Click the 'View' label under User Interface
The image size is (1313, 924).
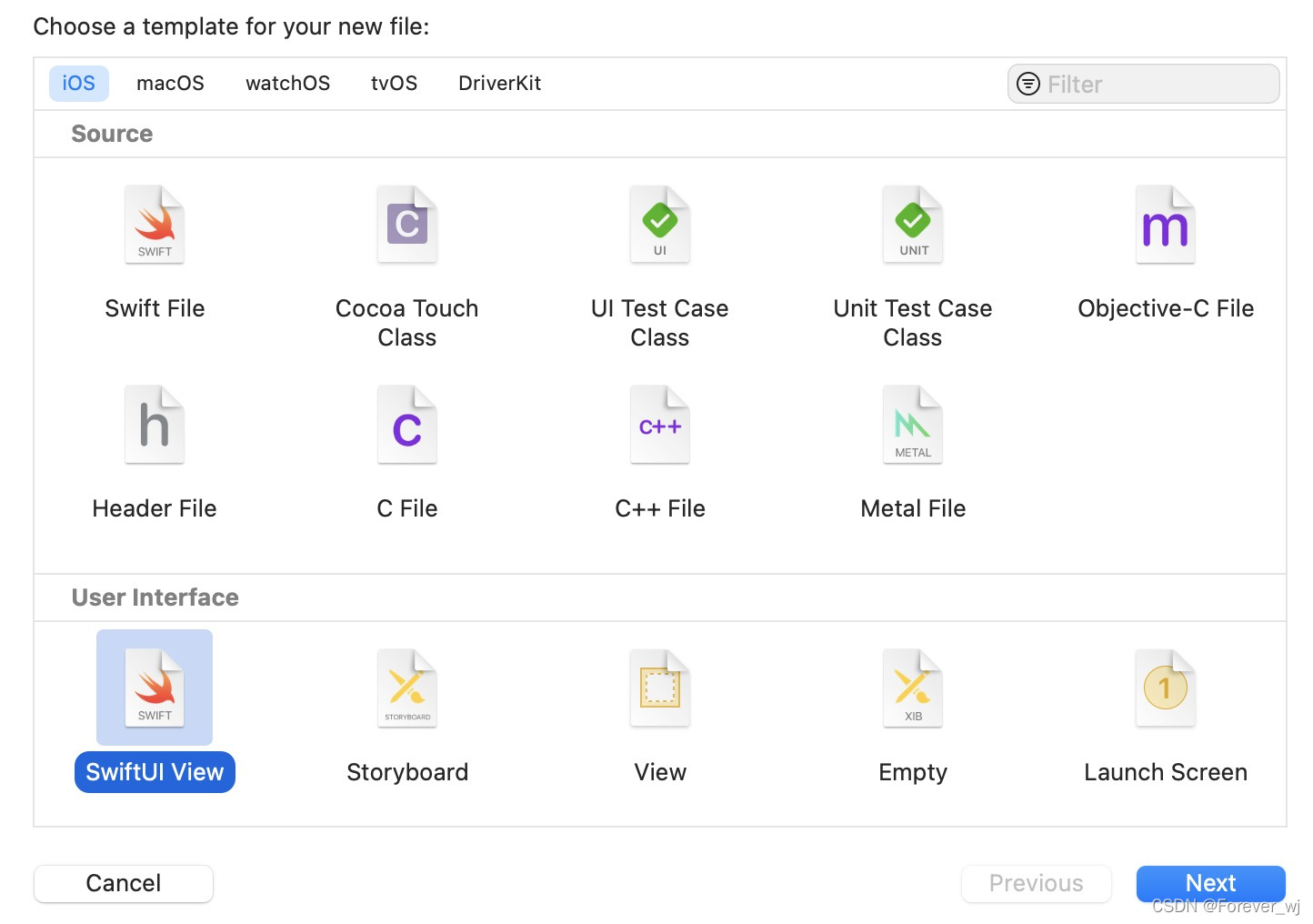[x=660, y=772]
